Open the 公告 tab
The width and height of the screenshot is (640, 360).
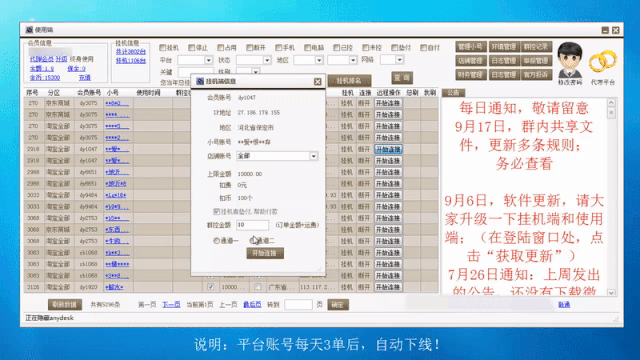453,93
